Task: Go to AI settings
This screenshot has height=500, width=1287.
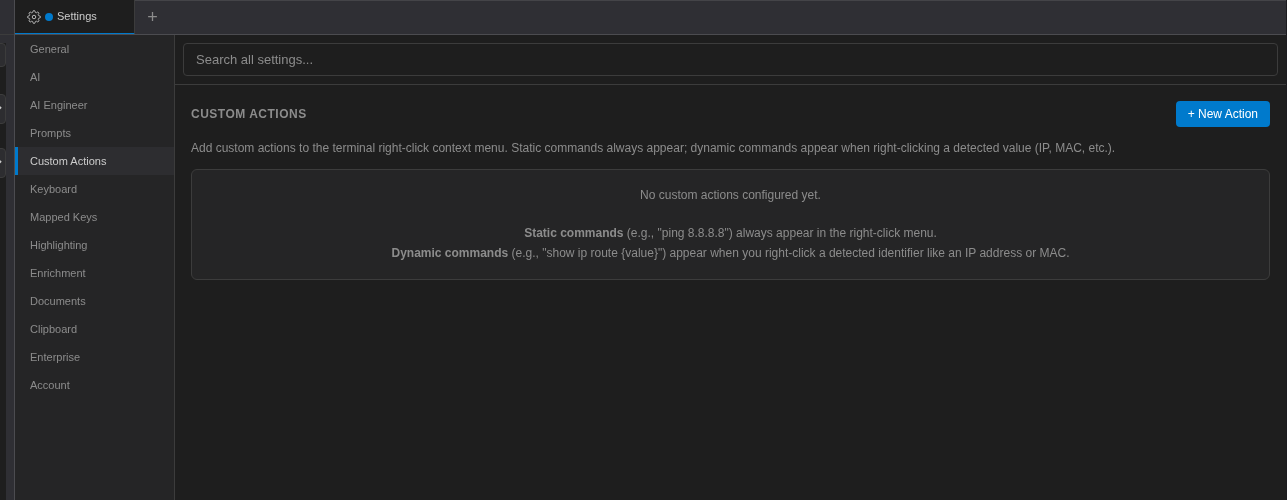Action: point(95,77)
